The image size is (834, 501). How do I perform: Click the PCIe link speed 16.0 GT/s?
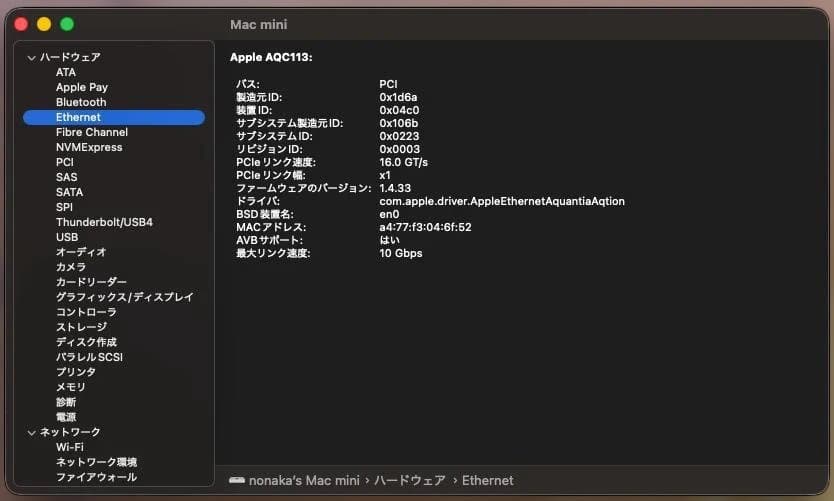click(403, 162)
